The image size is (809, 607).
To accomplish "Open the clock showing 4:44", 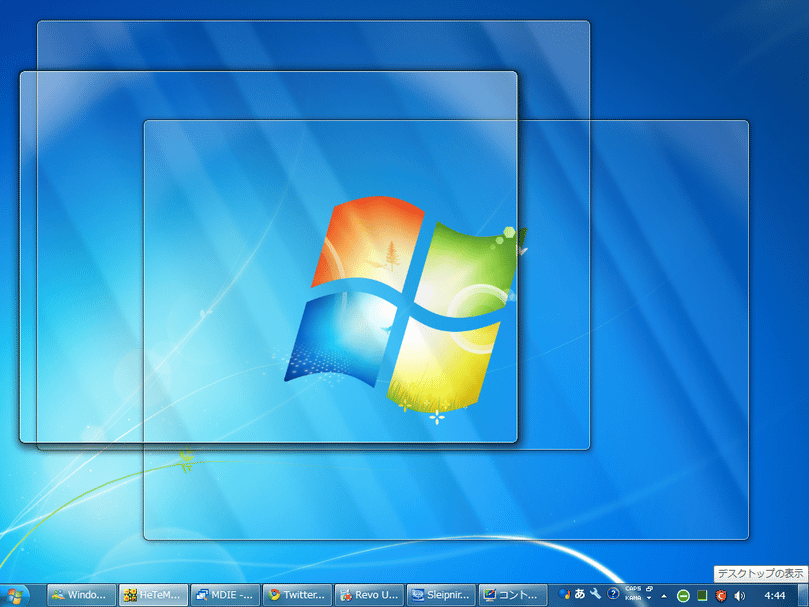I will [x=774, y=596].
